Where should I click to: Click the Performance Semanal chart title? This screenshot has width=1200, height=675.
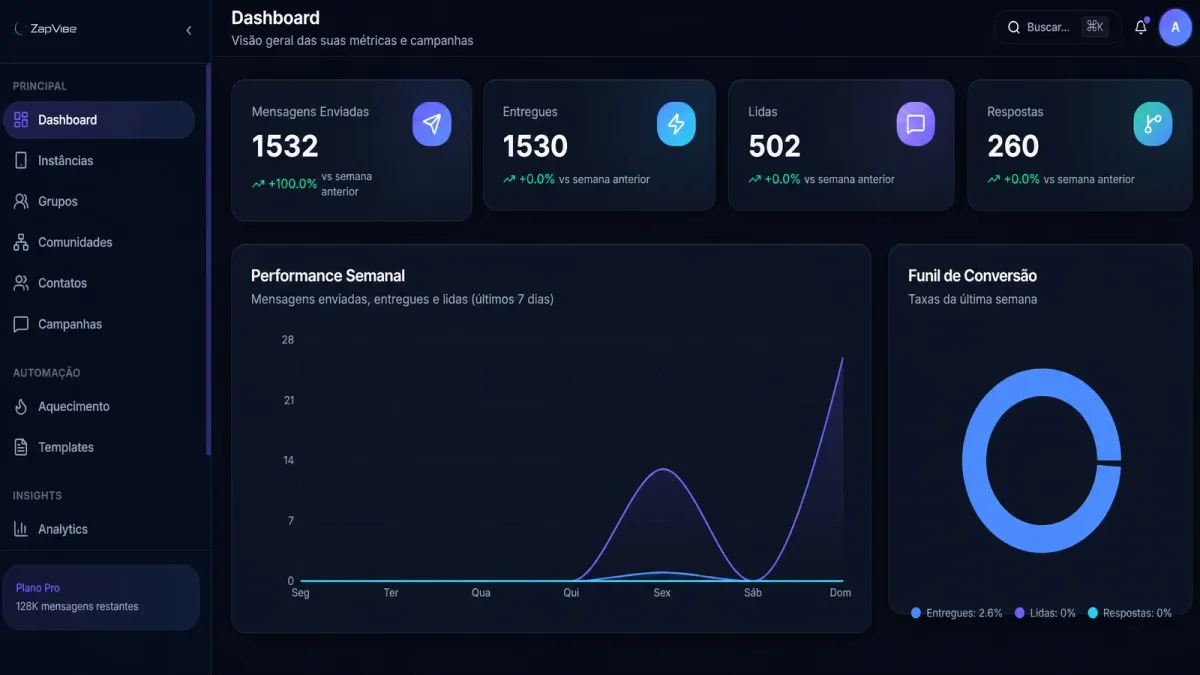point(328,276)
